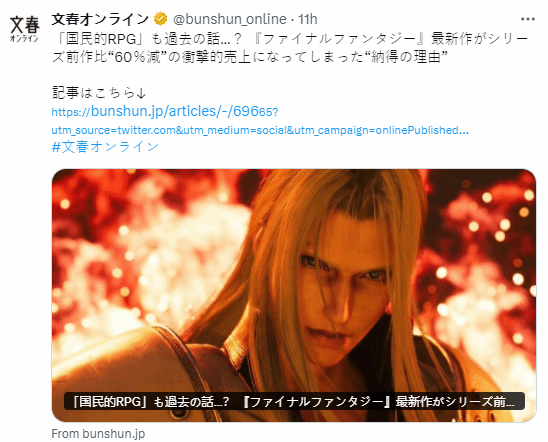Click the 文春オンライン profile avatar logo
The height and width of the screenshot is (442, 548).
24,29
